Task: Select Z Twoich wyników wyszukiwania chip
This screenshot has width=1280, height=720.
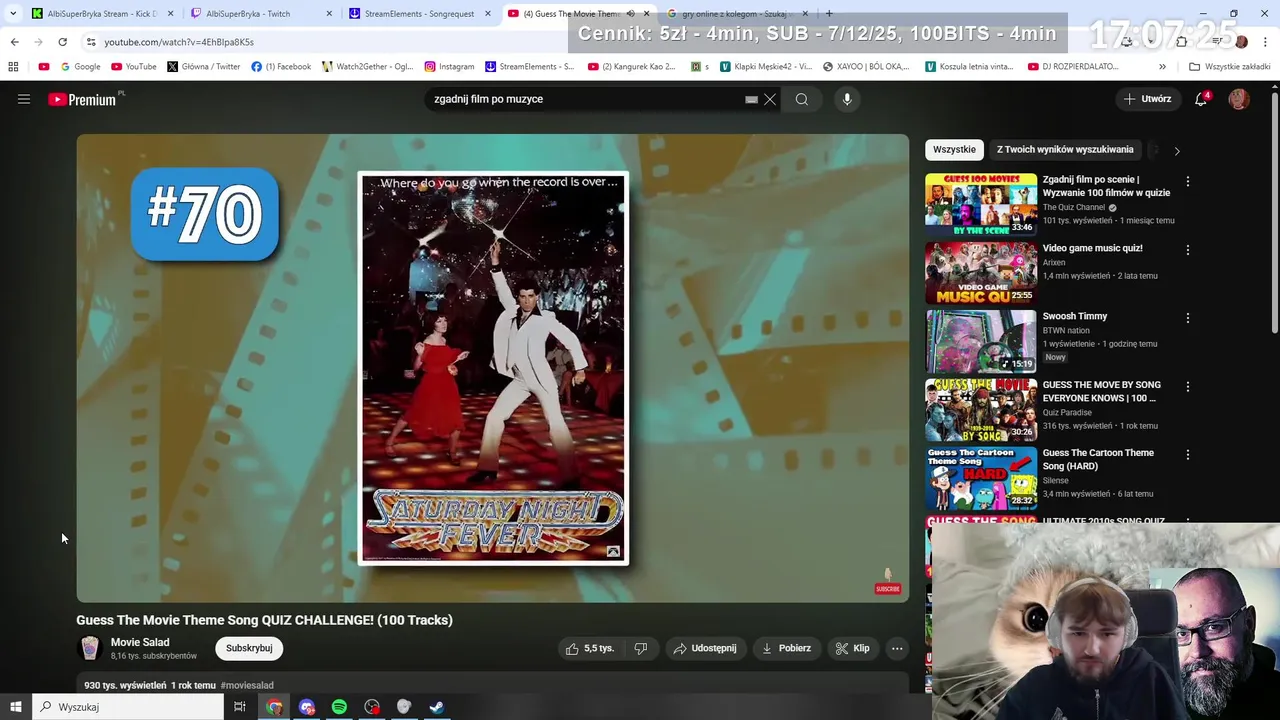Action: point(1065,150)
